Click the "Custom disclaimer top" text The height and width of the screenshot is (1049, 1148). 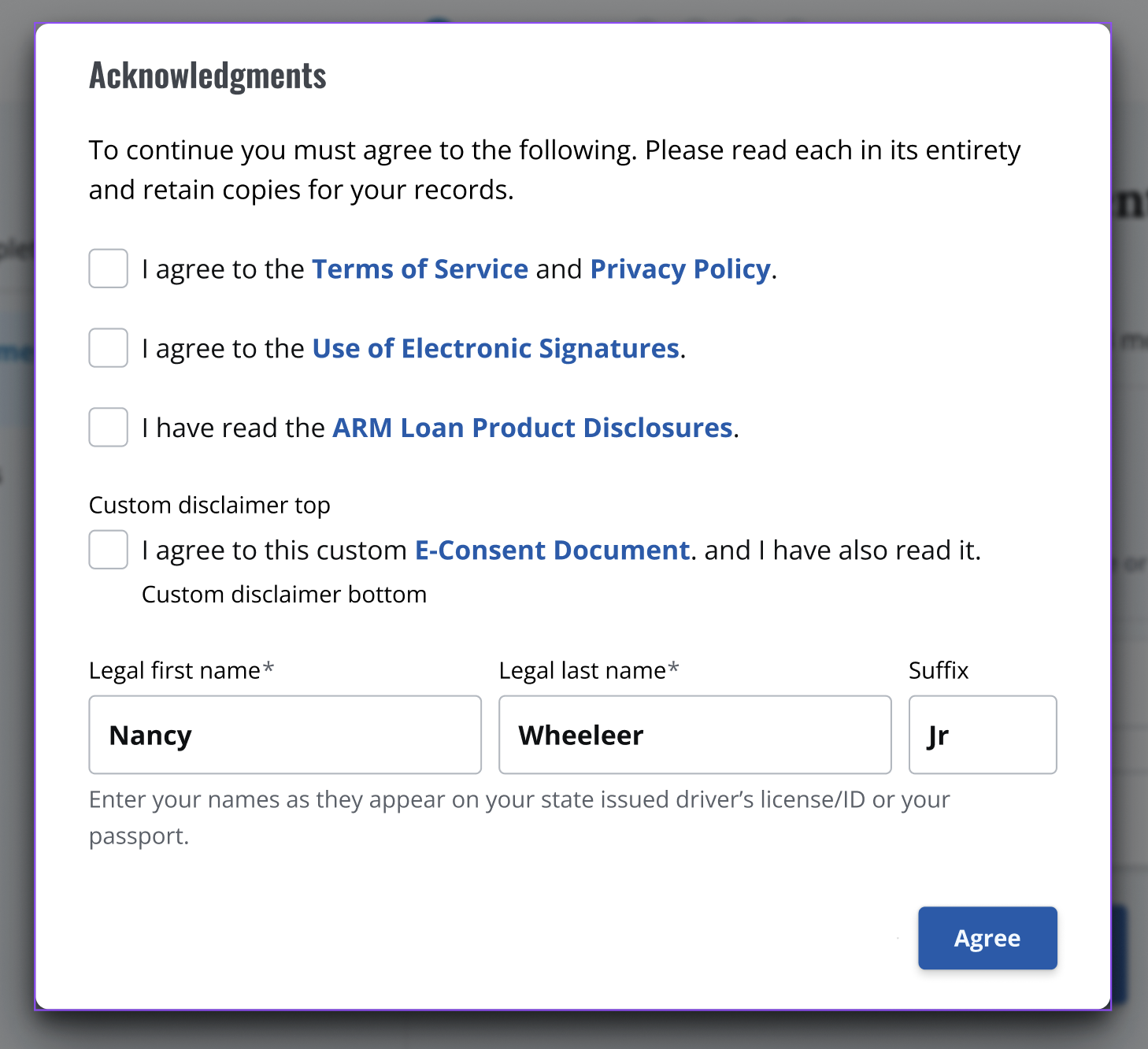point(209,505)
